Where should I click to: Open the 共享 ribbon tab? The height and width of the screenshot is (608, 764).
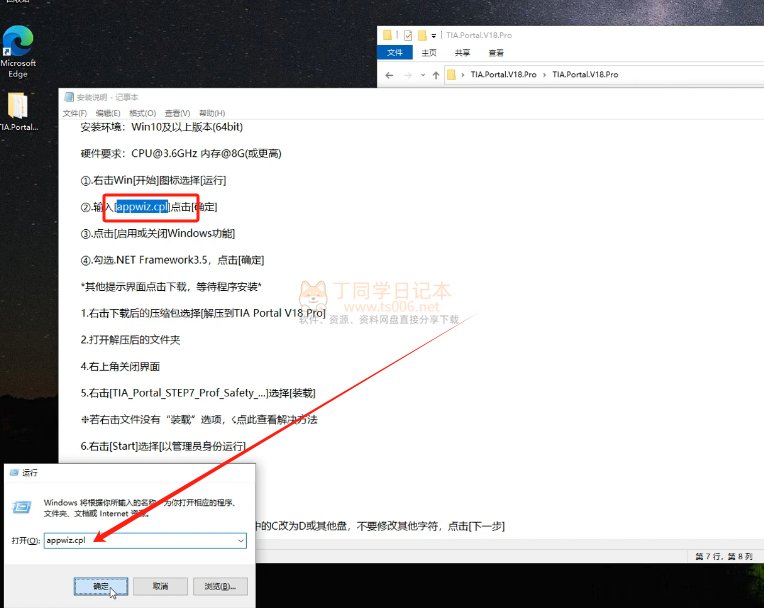coord(462,53)
